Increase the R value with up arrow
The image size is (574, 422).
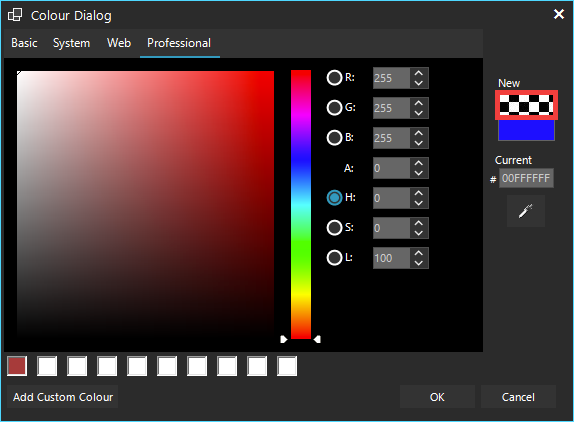(419, 73)
